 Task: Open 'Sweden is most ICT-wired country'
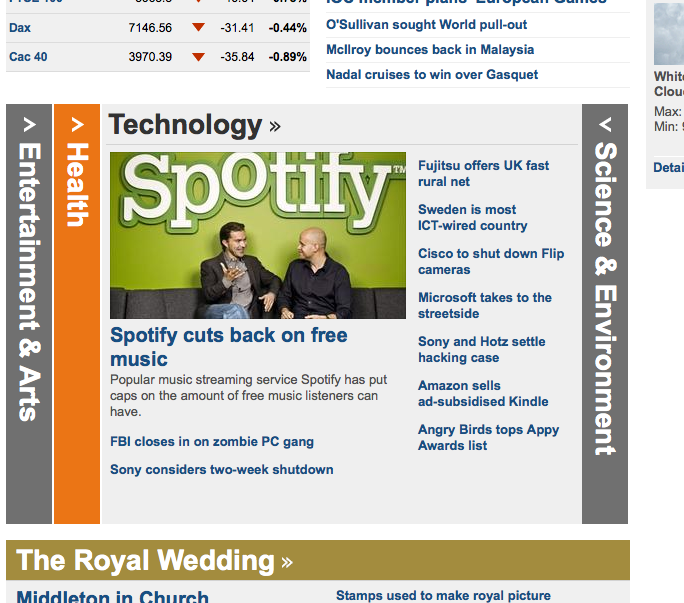coord(472,217)
